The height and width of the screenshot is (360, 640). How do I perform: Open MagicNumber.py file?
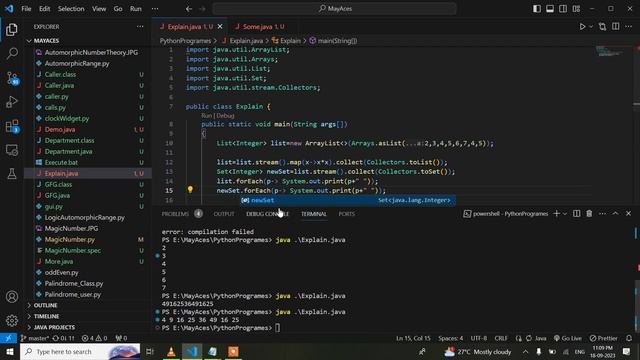pos(69,240)
